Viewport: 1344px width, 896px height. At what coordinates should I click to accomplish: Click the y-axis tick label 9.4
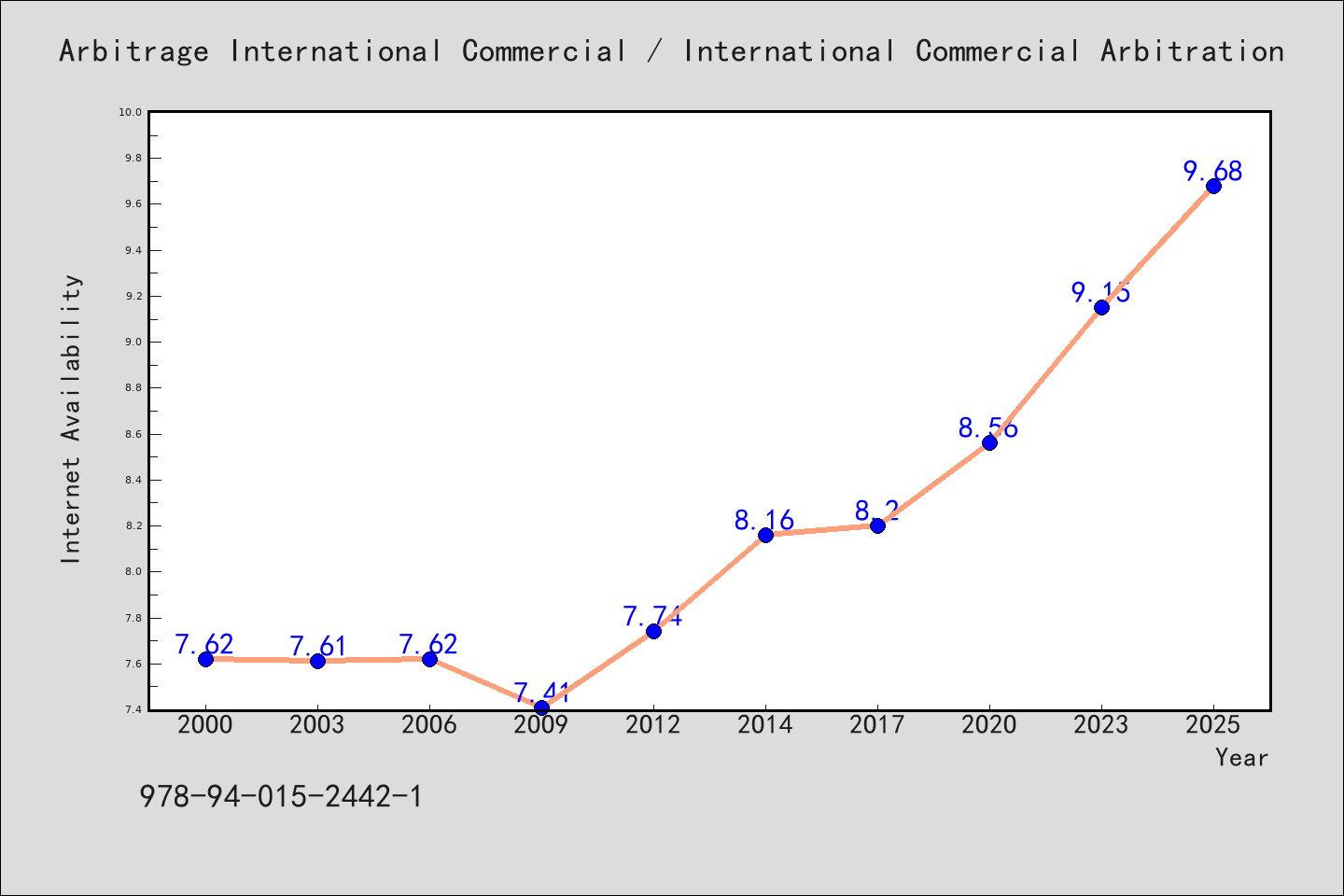[x=133, y=250]
